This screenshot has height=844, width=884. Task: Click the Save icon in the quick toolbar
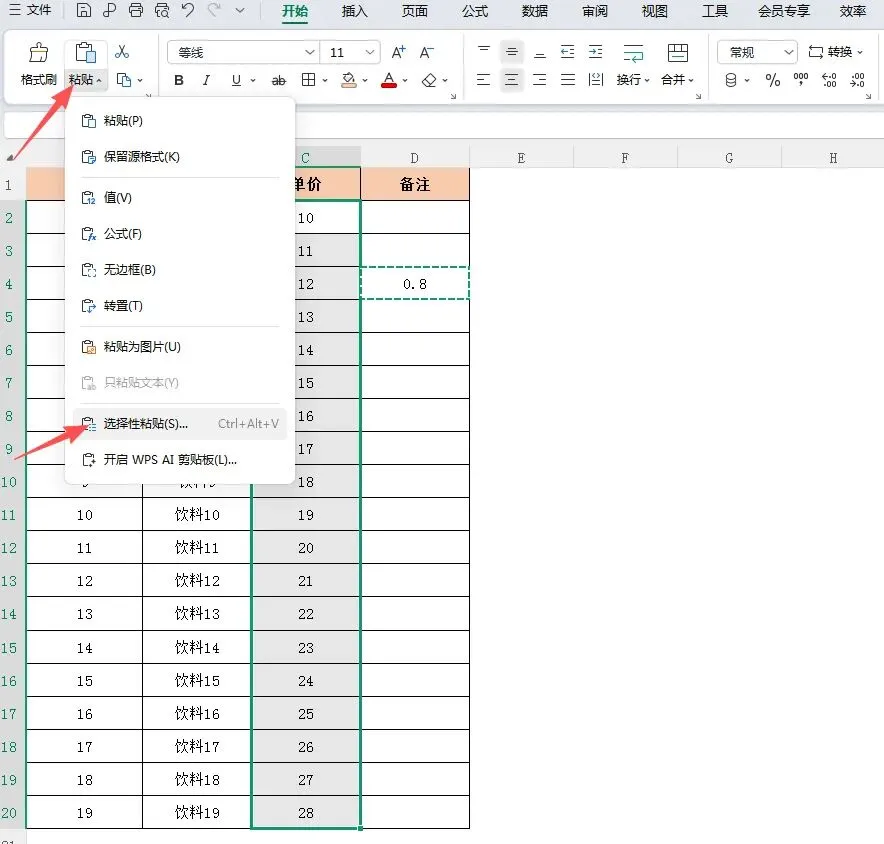pyautogui.click(x=83, y=10)
